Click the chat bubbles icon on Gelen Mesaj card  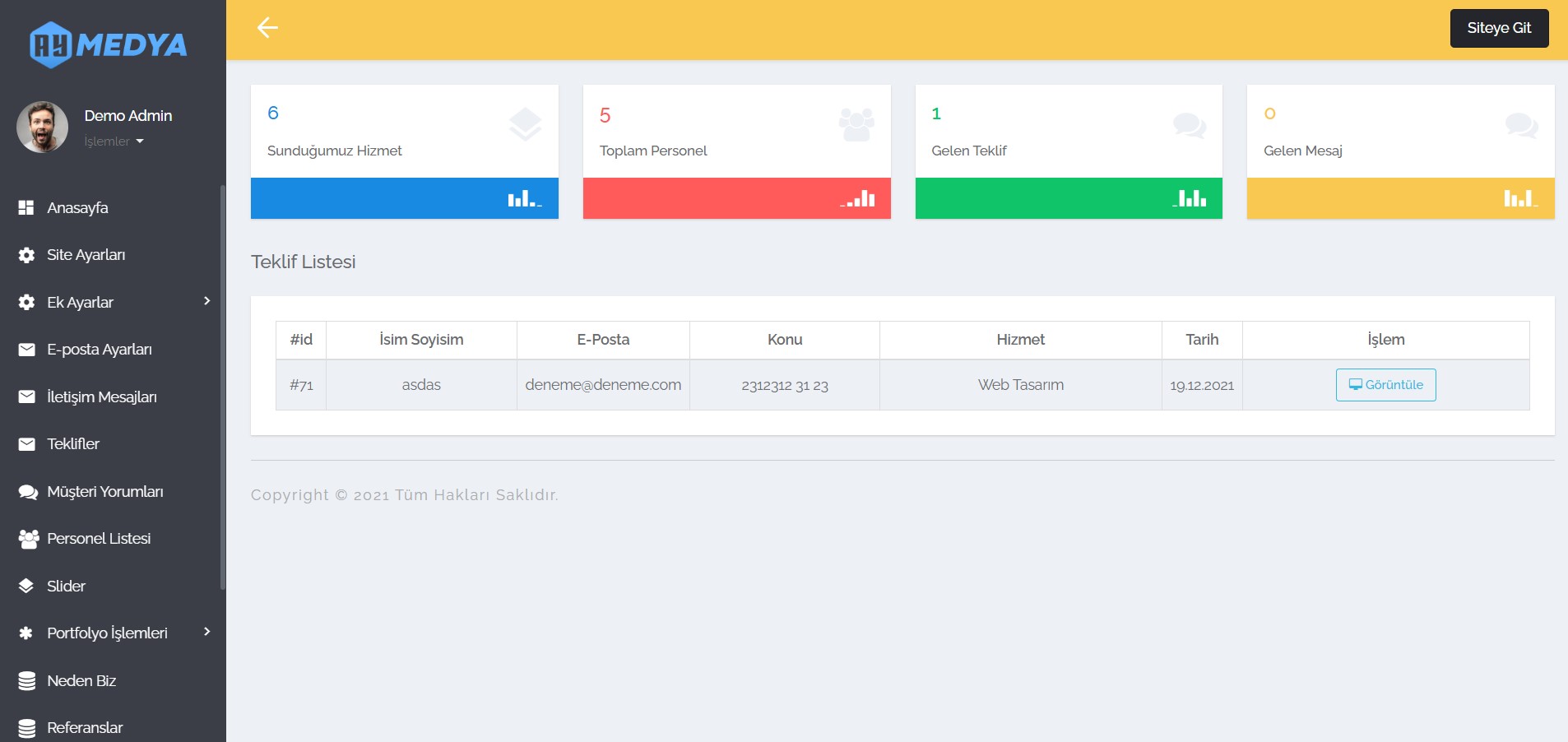(1521, 125)
